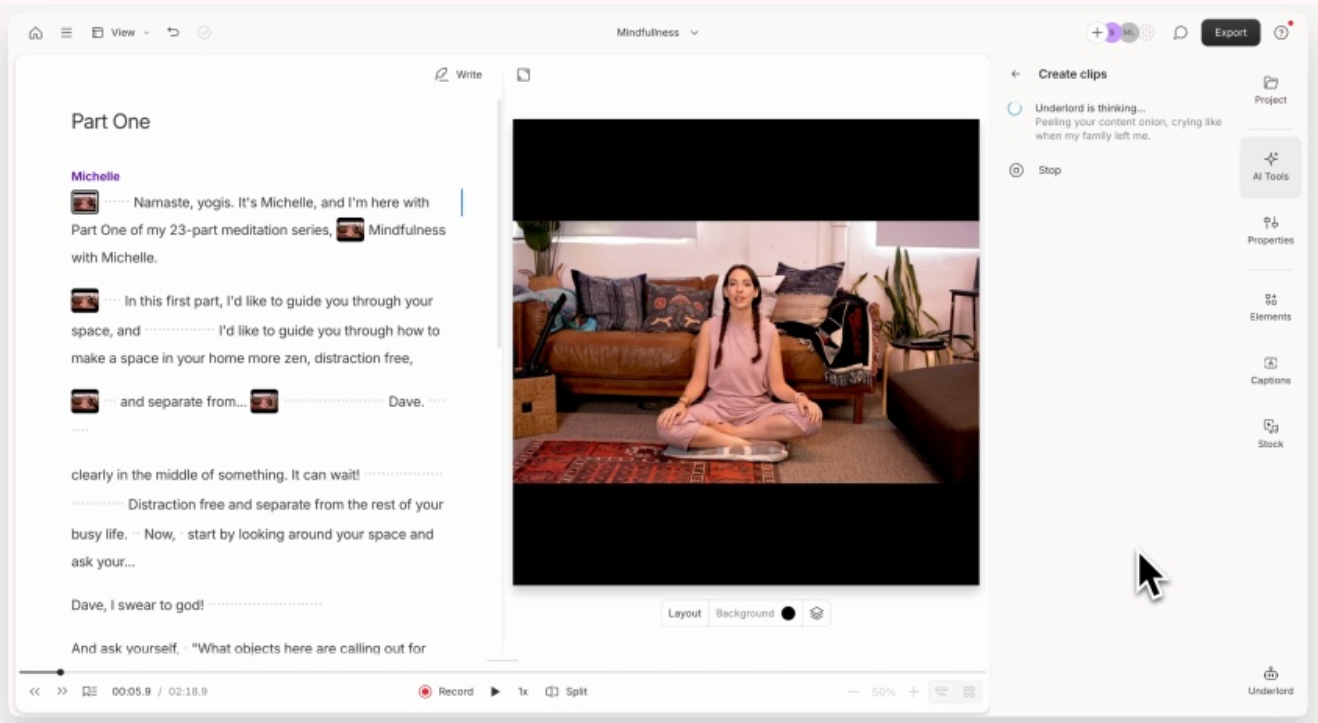Toggle the canvas fullscreen icon
The image size is (1318, 723).
click(x=523, y=75)
